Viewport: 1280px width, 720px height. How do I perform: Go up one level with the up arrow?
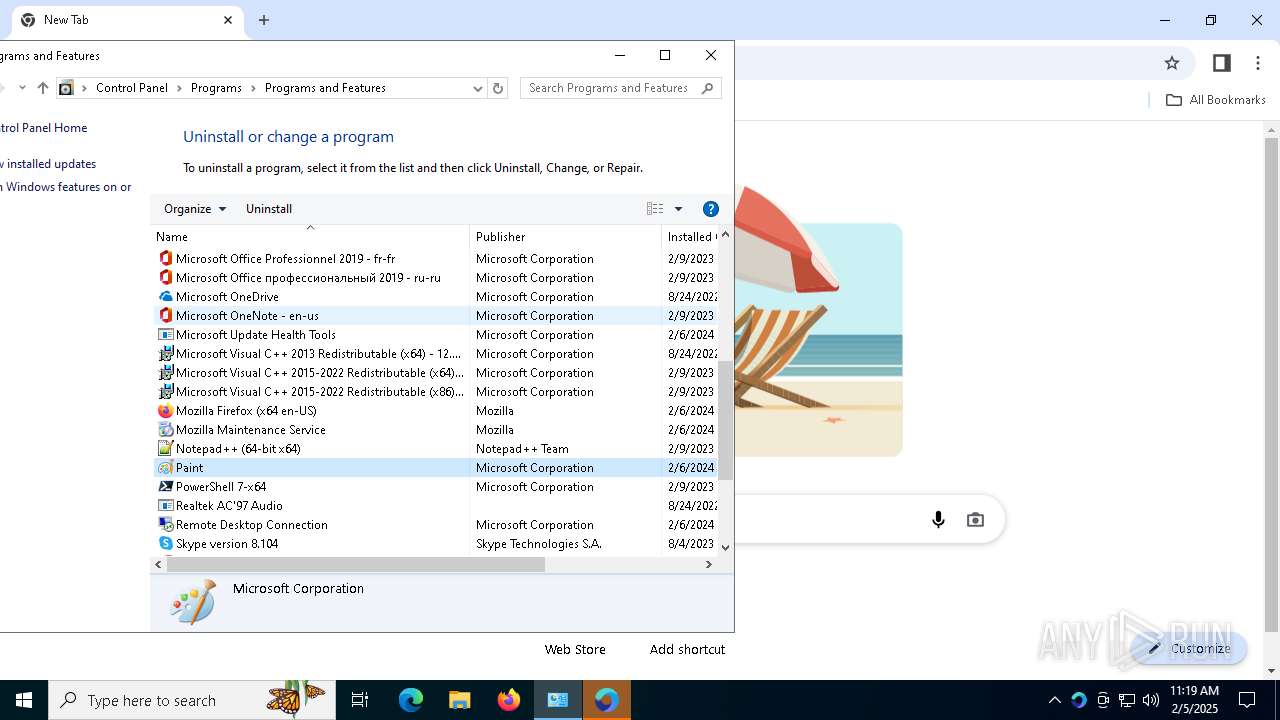(43, 88)
